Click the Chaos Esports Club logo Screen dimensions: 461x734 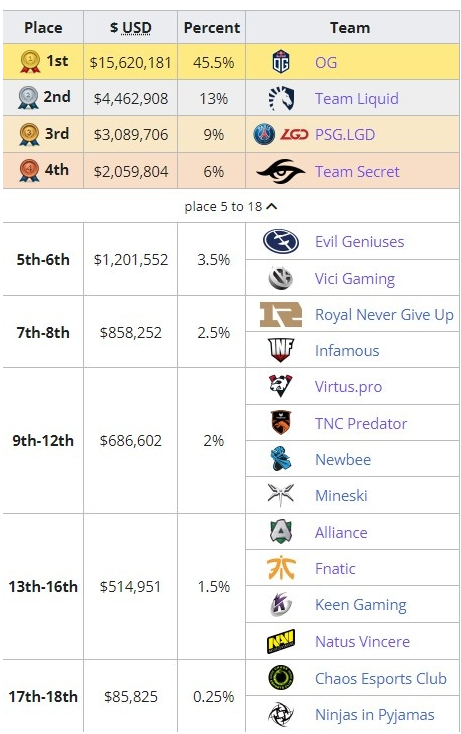(281, 678)
